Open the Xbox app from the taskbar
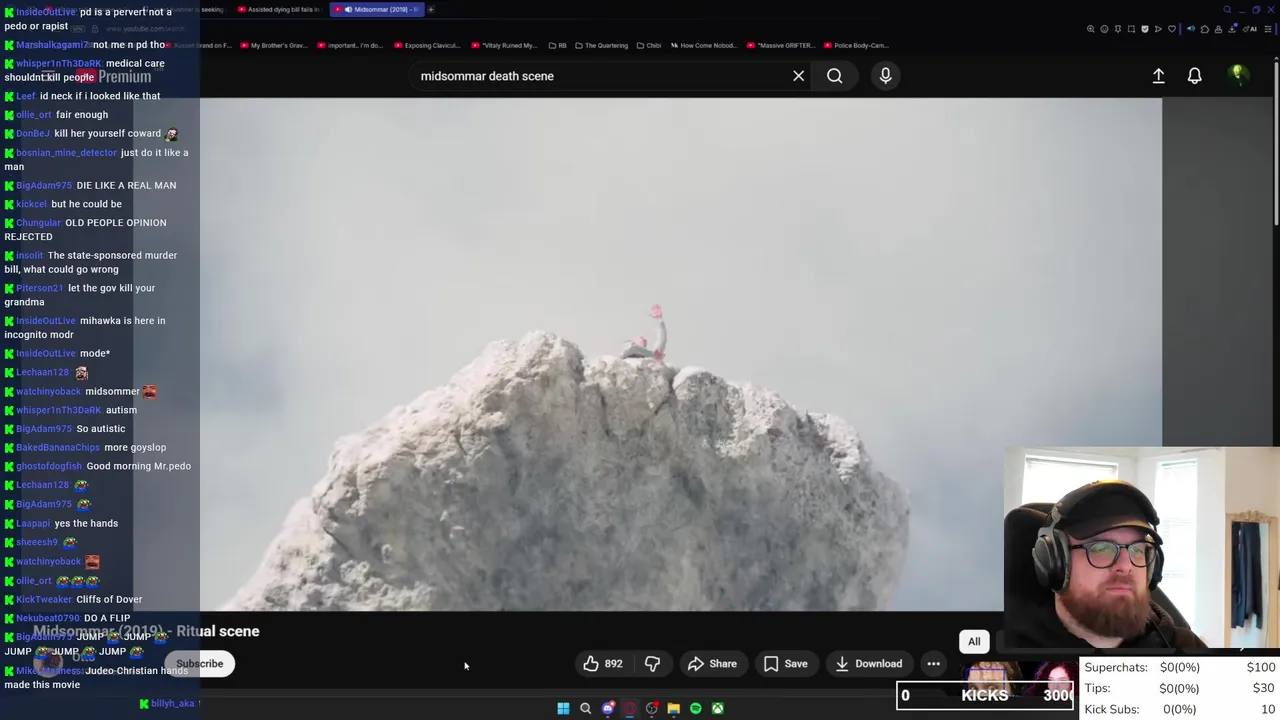Viewport: 1280px width, 720px height. click(x=717, y=708)
